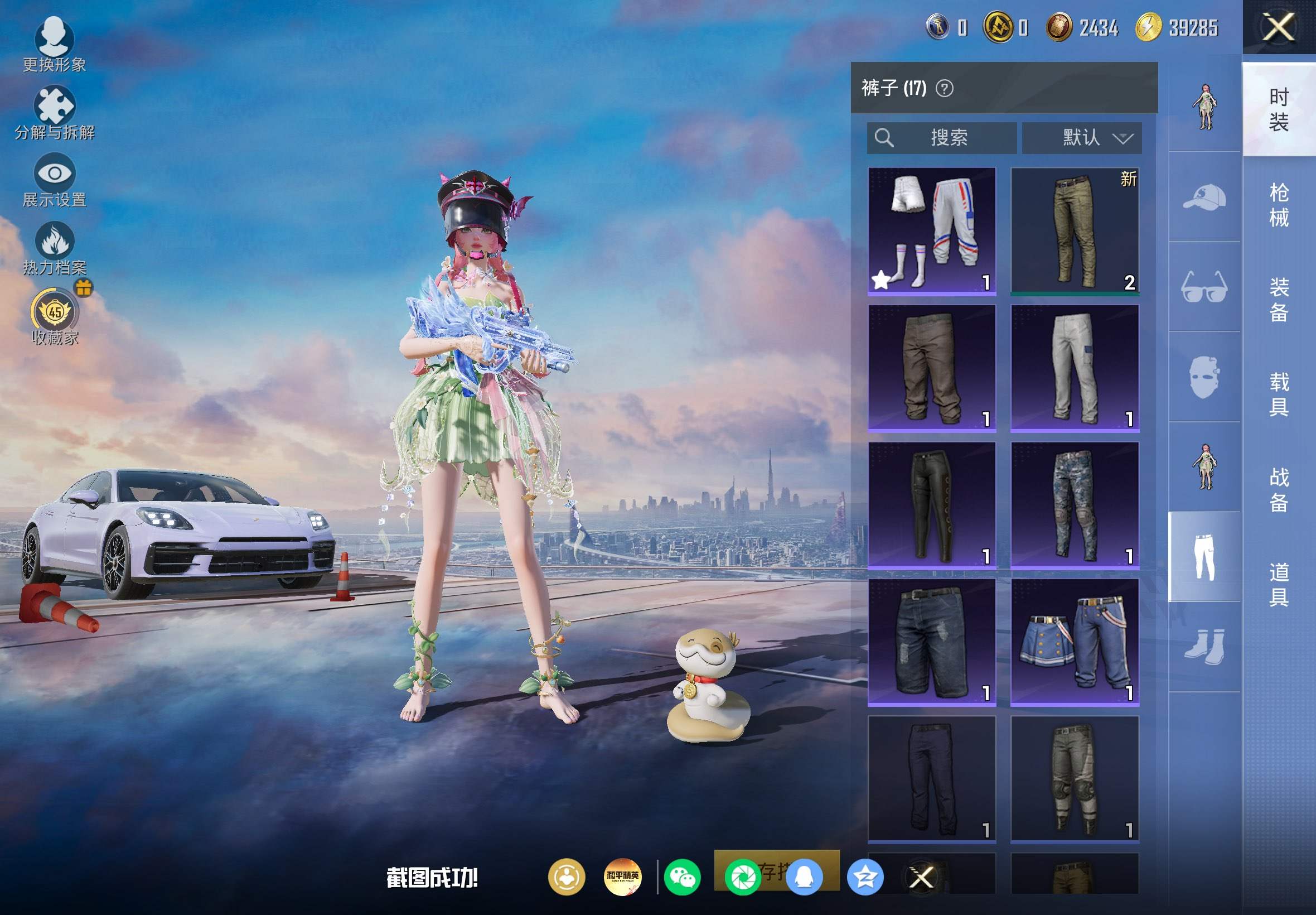Click the gold M badge currency icon

pos(998,27)
